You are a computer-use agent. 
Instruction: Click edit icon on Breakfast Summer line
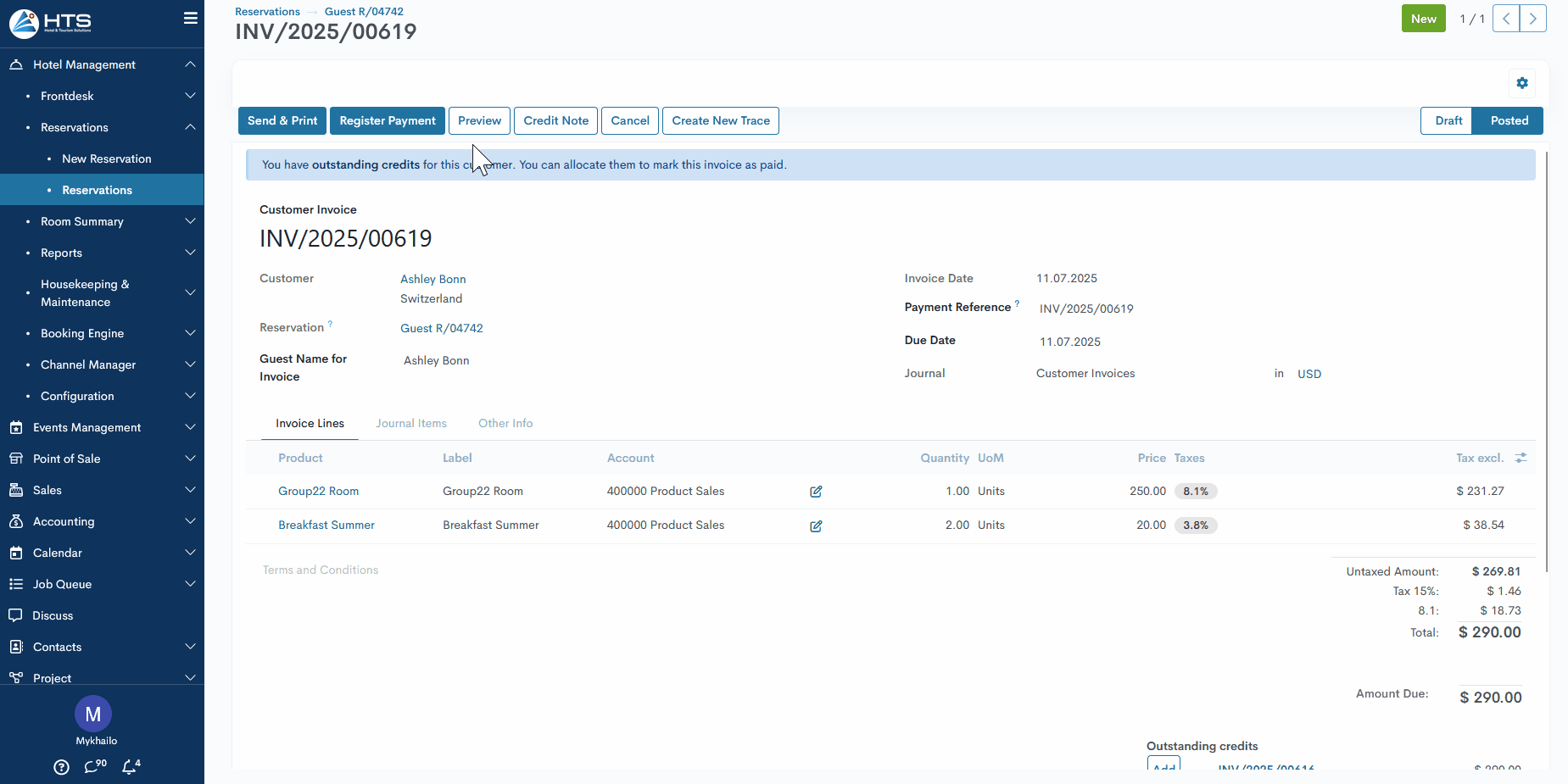point(816,526)
